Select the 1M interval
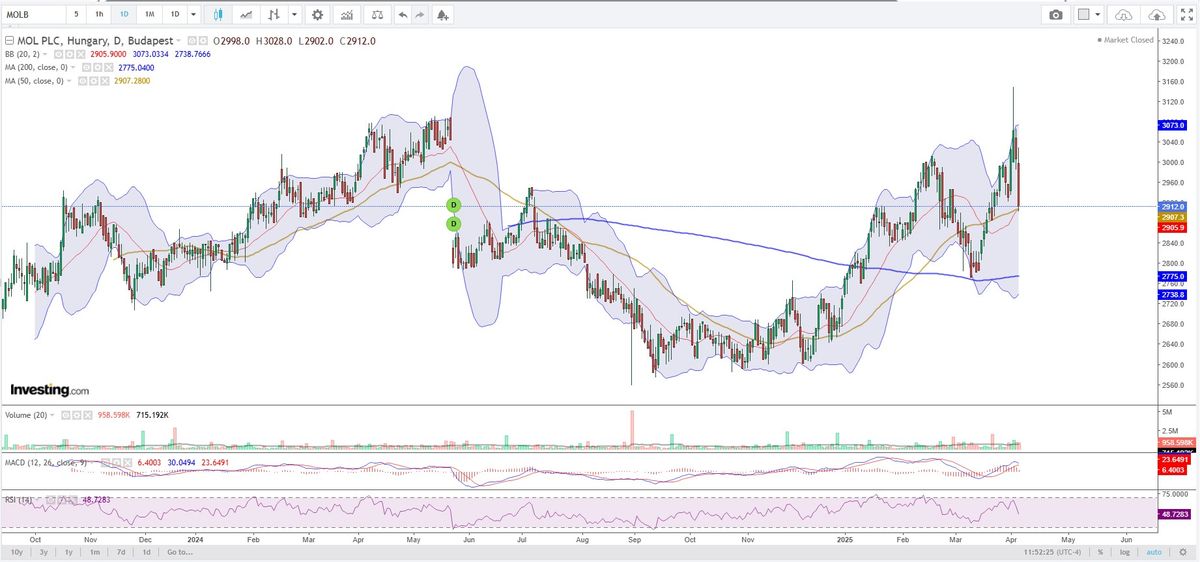The width and height of the screenshot is (1200, 562). [149, 15]
